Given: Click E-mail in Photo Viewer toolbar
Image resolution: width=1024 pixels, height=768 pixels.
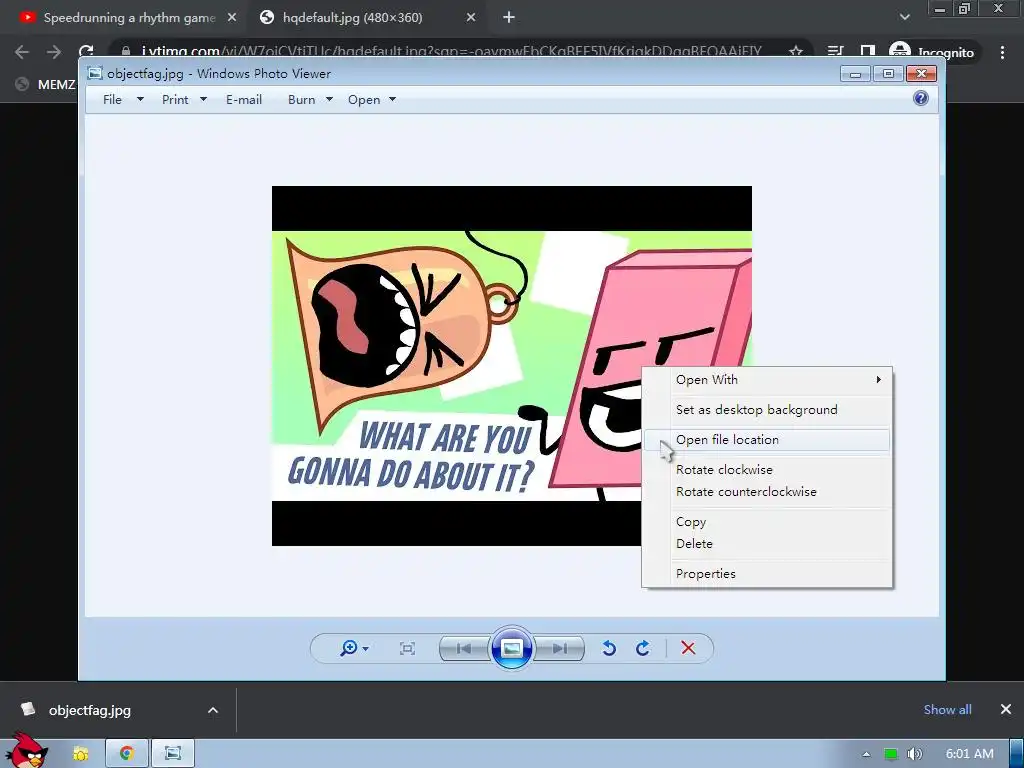Looking at the screenshot, I should click(244, 99).
